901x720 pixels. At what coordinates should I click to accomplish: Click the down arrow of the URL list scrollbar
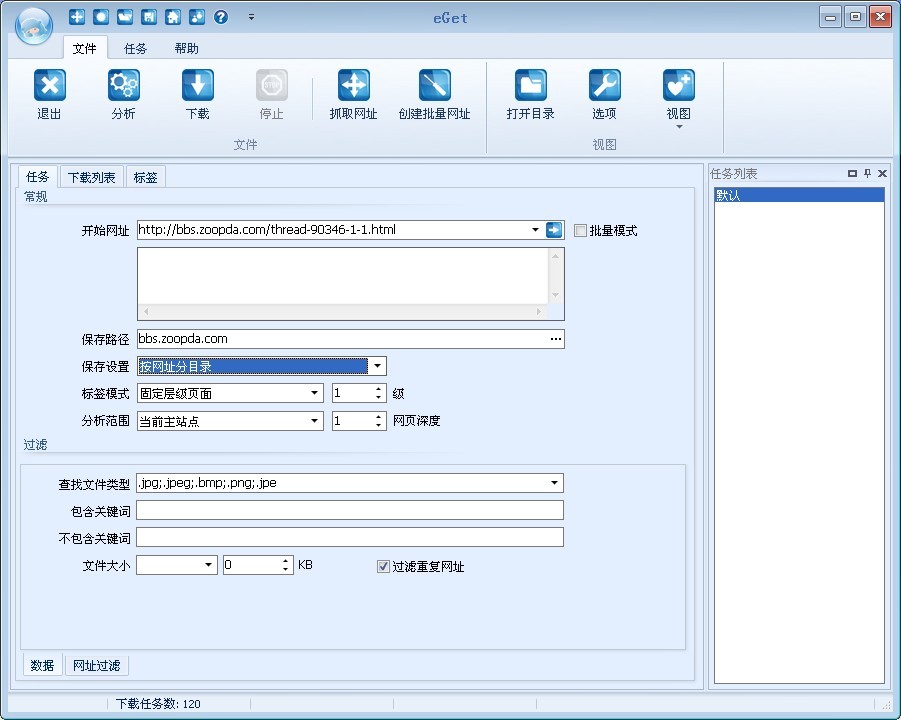[x=555, y=295]
